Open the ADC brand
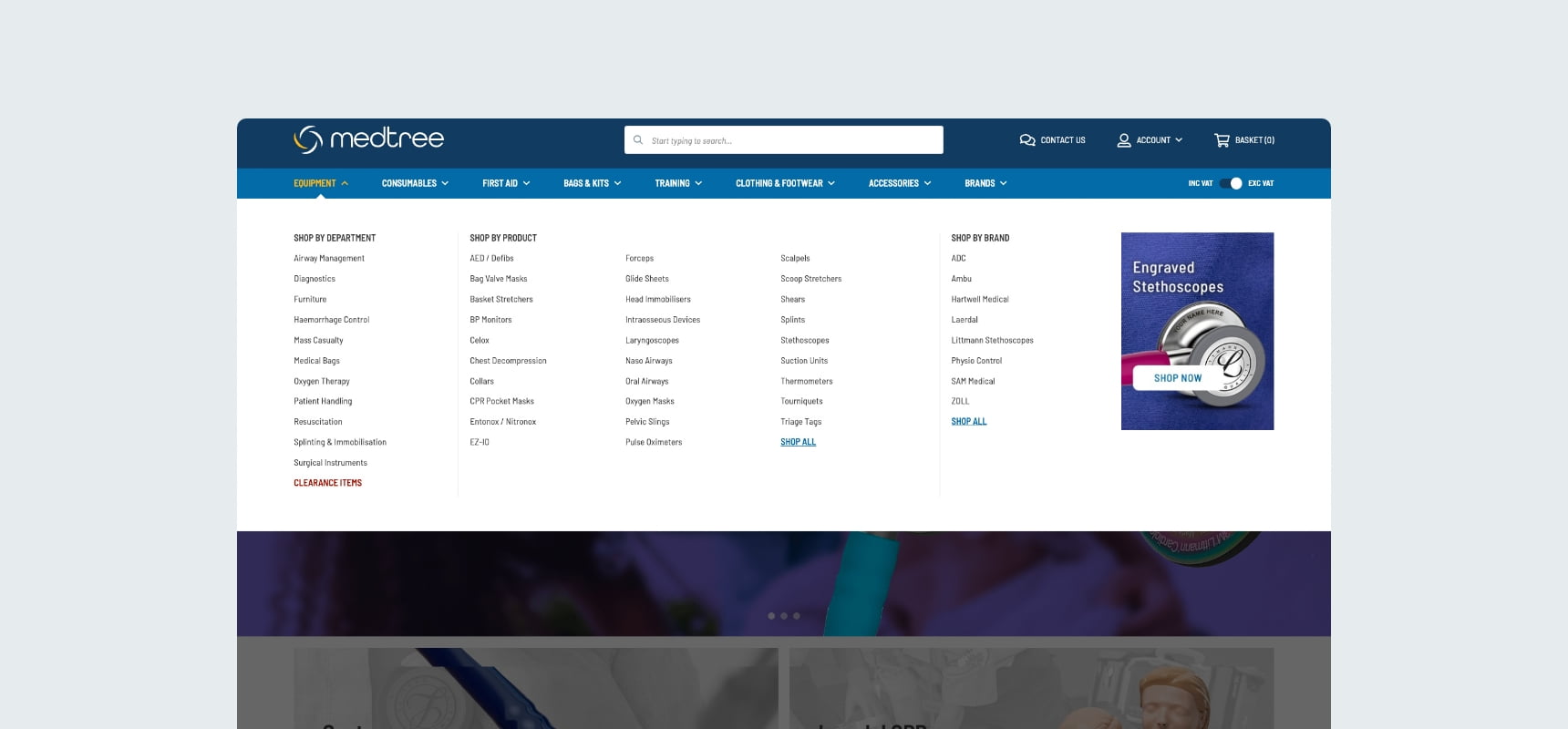 click(x=958, y=259)
